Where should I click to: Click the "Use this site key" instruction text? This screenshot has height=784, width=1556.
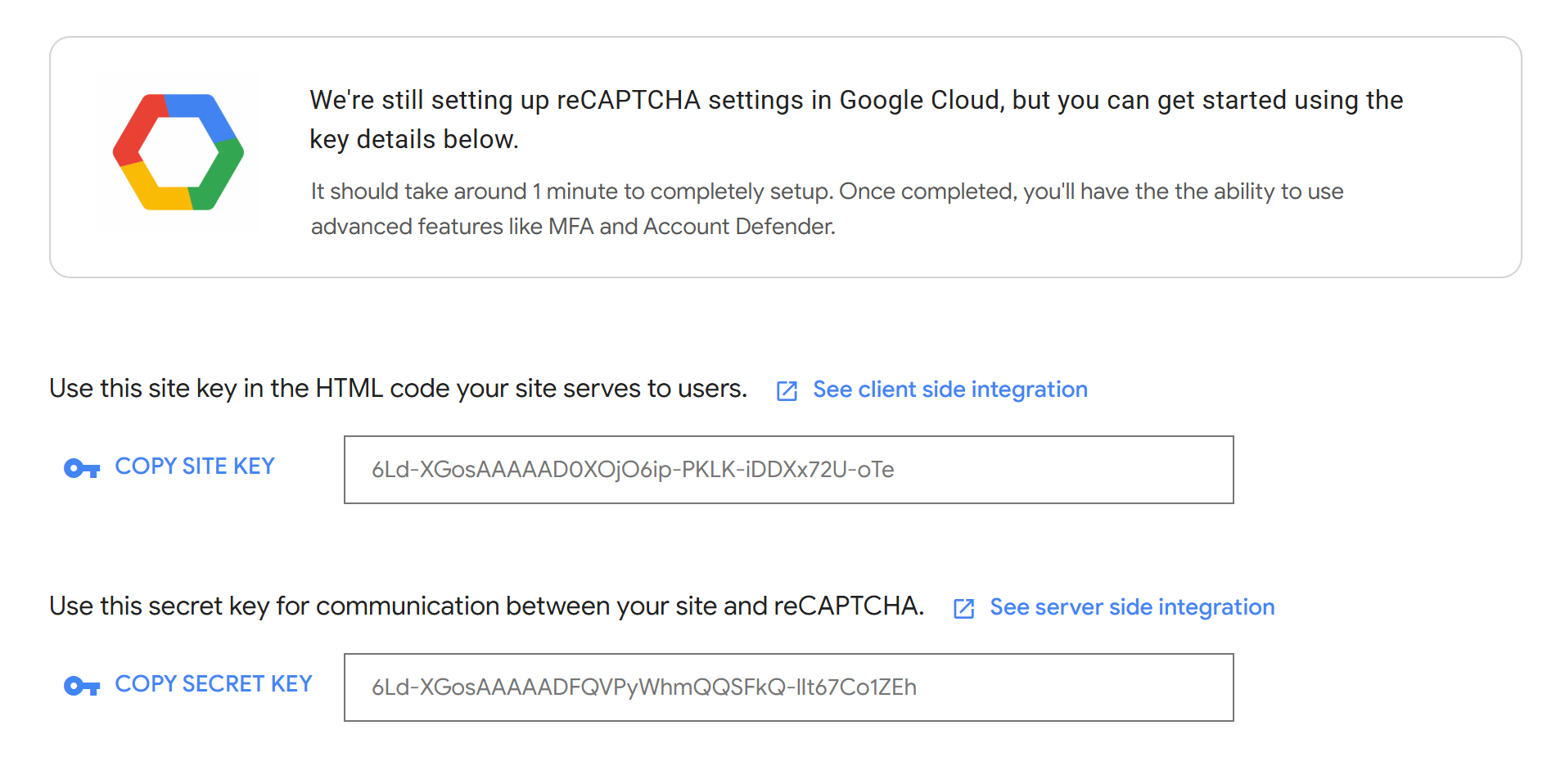[x=398, y=389]
